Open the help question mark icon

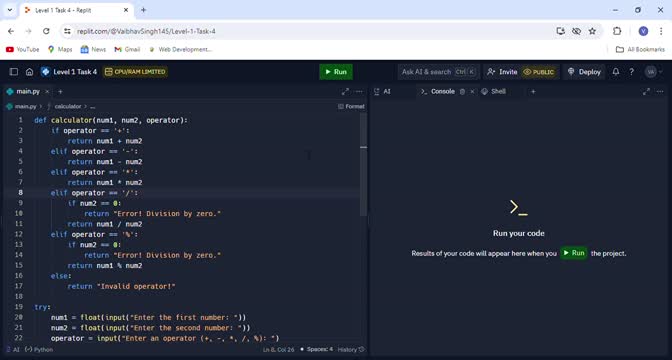(x=631, y=72)
